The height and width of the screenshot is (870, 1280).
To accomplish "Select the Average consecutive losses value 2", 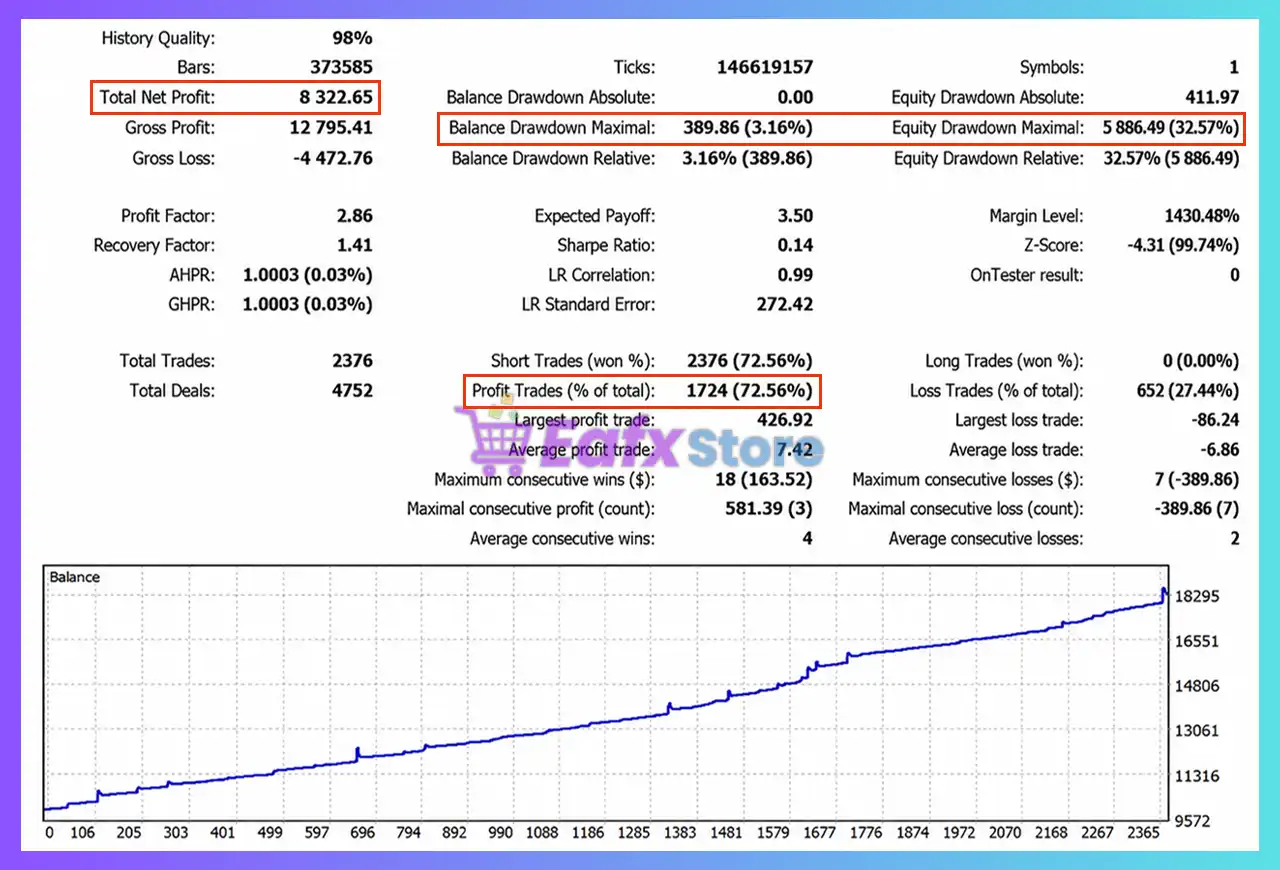I will tap(1234, 539).
